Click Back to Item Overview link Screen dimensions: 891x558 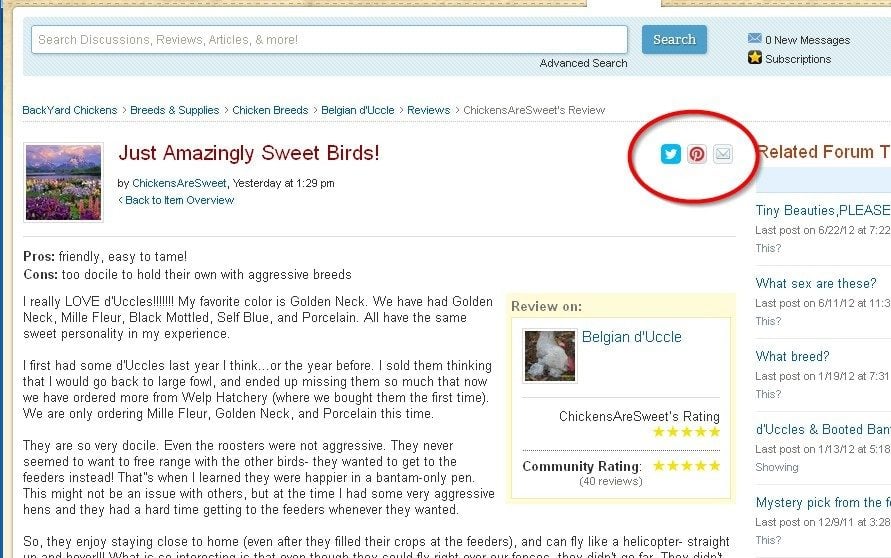[176, 200]
